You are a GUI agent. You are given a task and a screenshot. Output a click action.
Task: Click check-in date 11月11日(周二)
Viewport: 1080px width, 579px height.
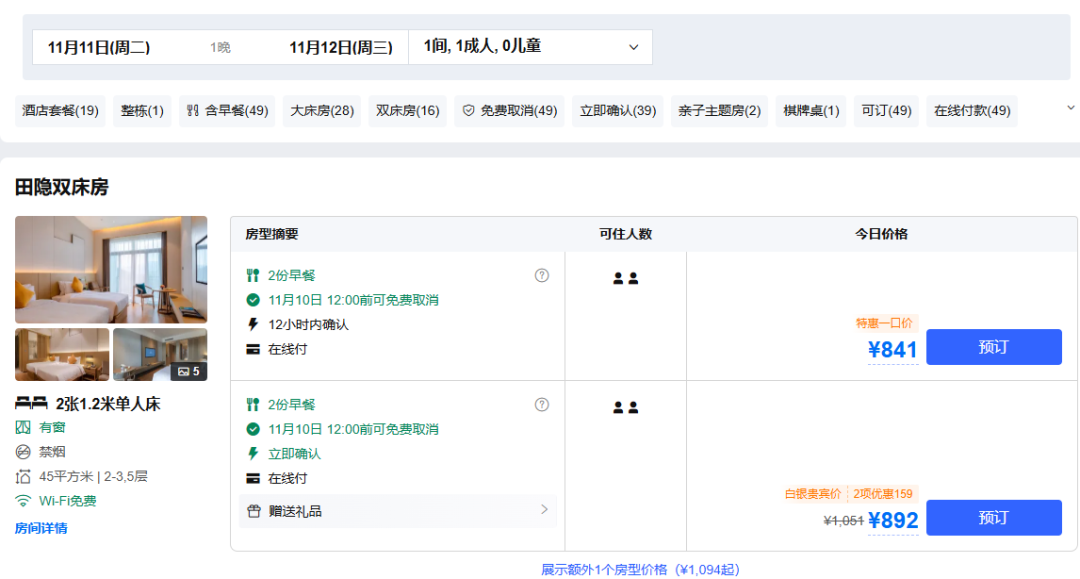pos(99,47)
